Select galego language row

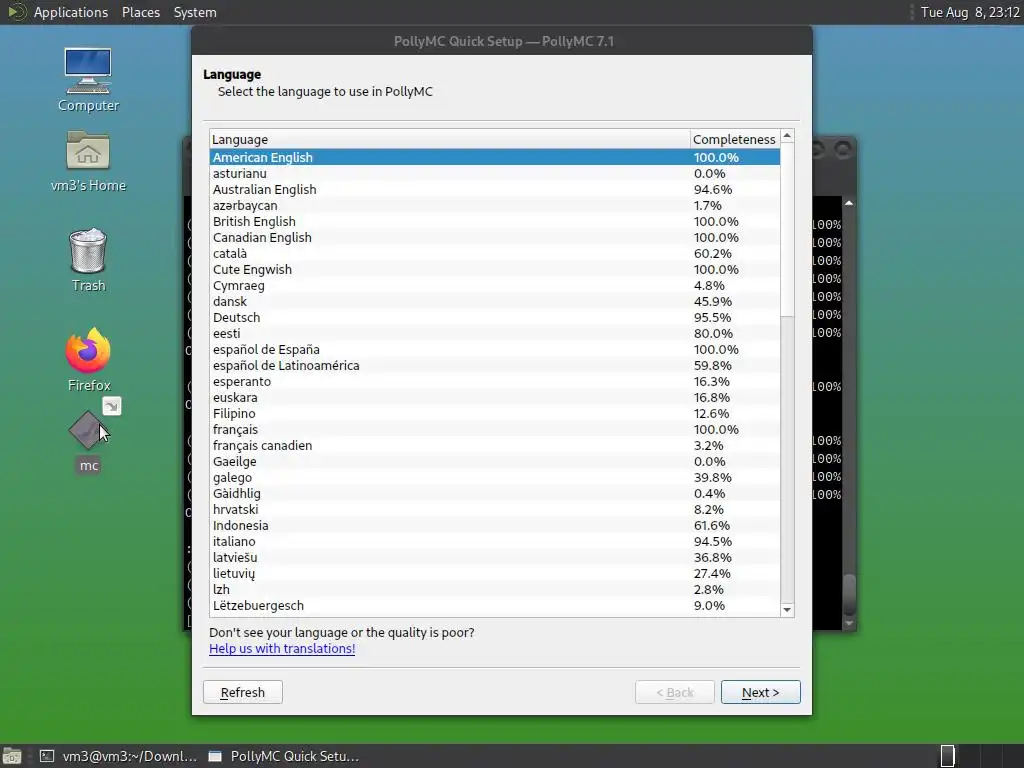point(495,477)
